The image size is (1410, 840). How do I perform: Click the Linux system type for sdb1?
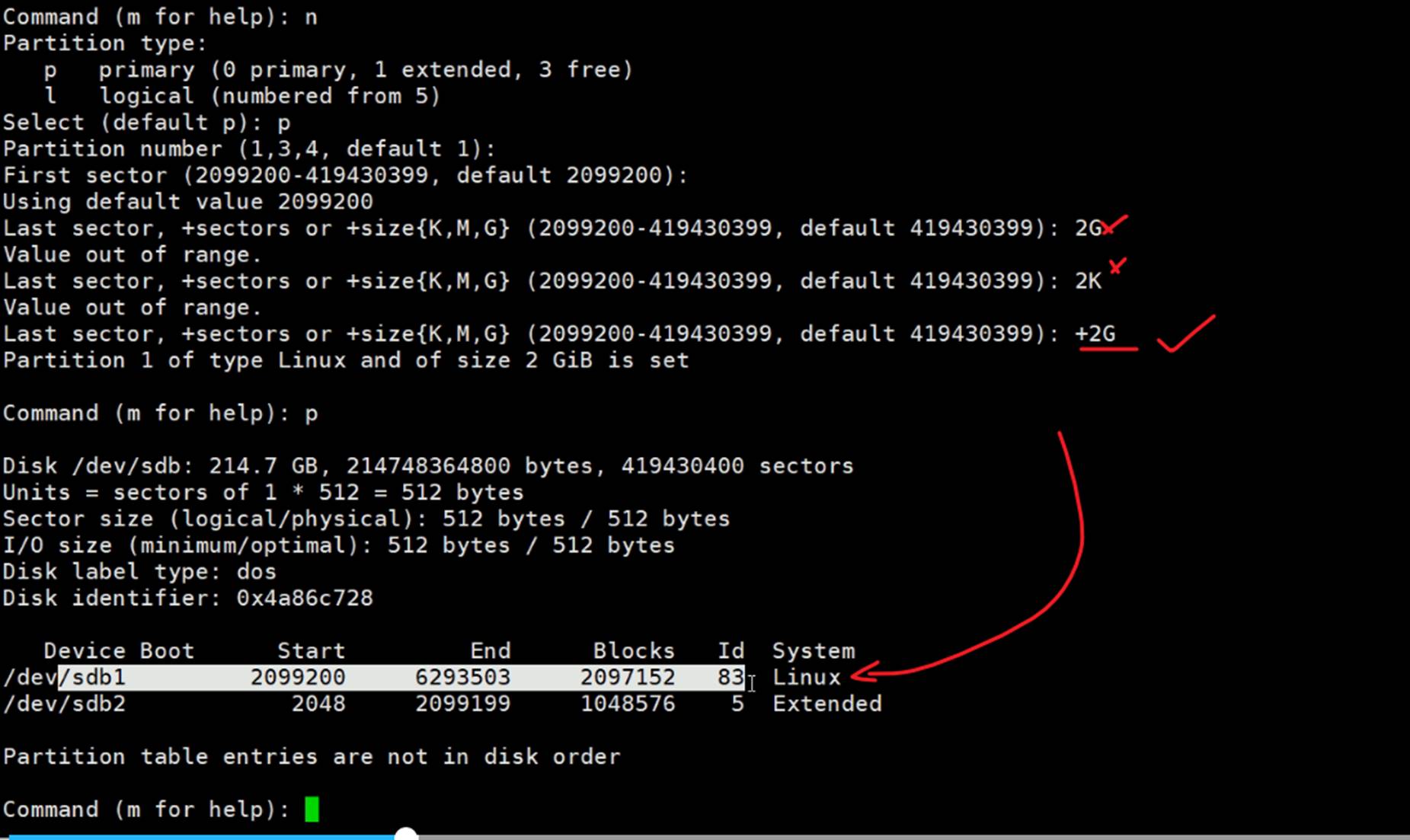pyautogui.click(x=806, y=677)
